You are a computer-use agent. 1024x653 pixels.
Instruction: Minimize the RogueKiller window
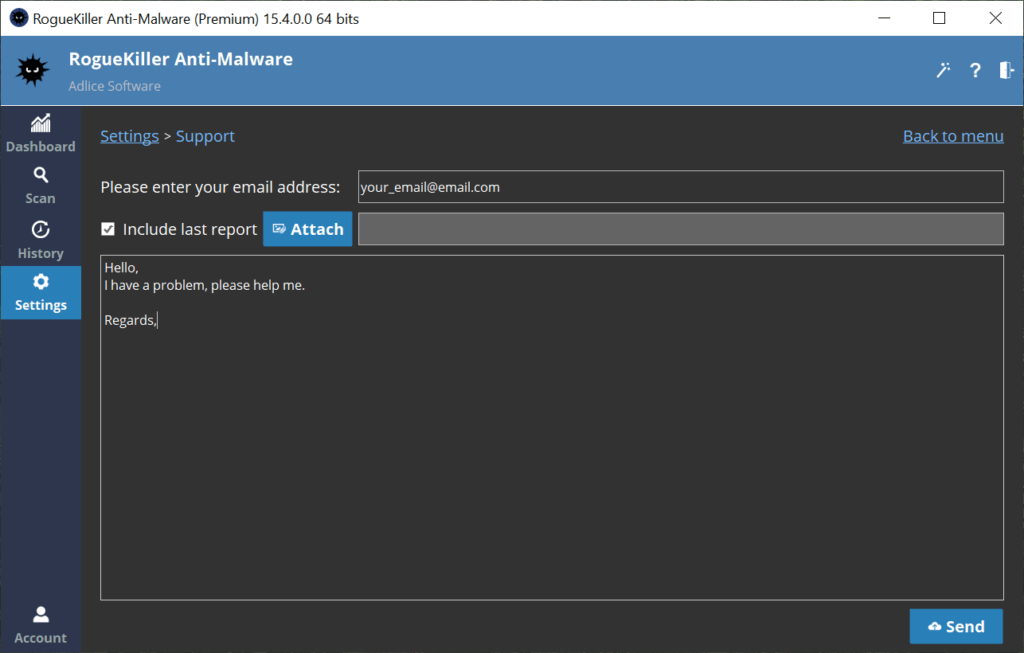[x=882, y=18]
